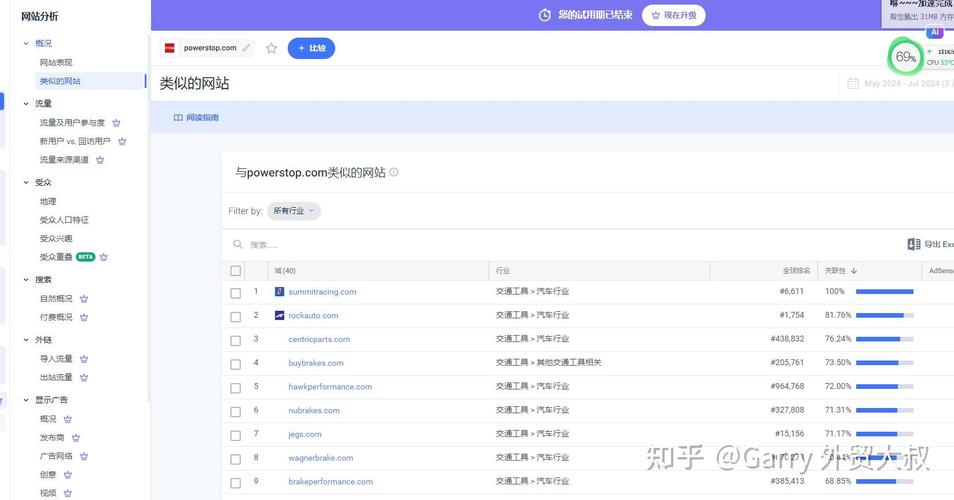Click the search magnifier icon in table
Image resolution: width=954 pixels, height=500 pixels.
coord(238,244)
